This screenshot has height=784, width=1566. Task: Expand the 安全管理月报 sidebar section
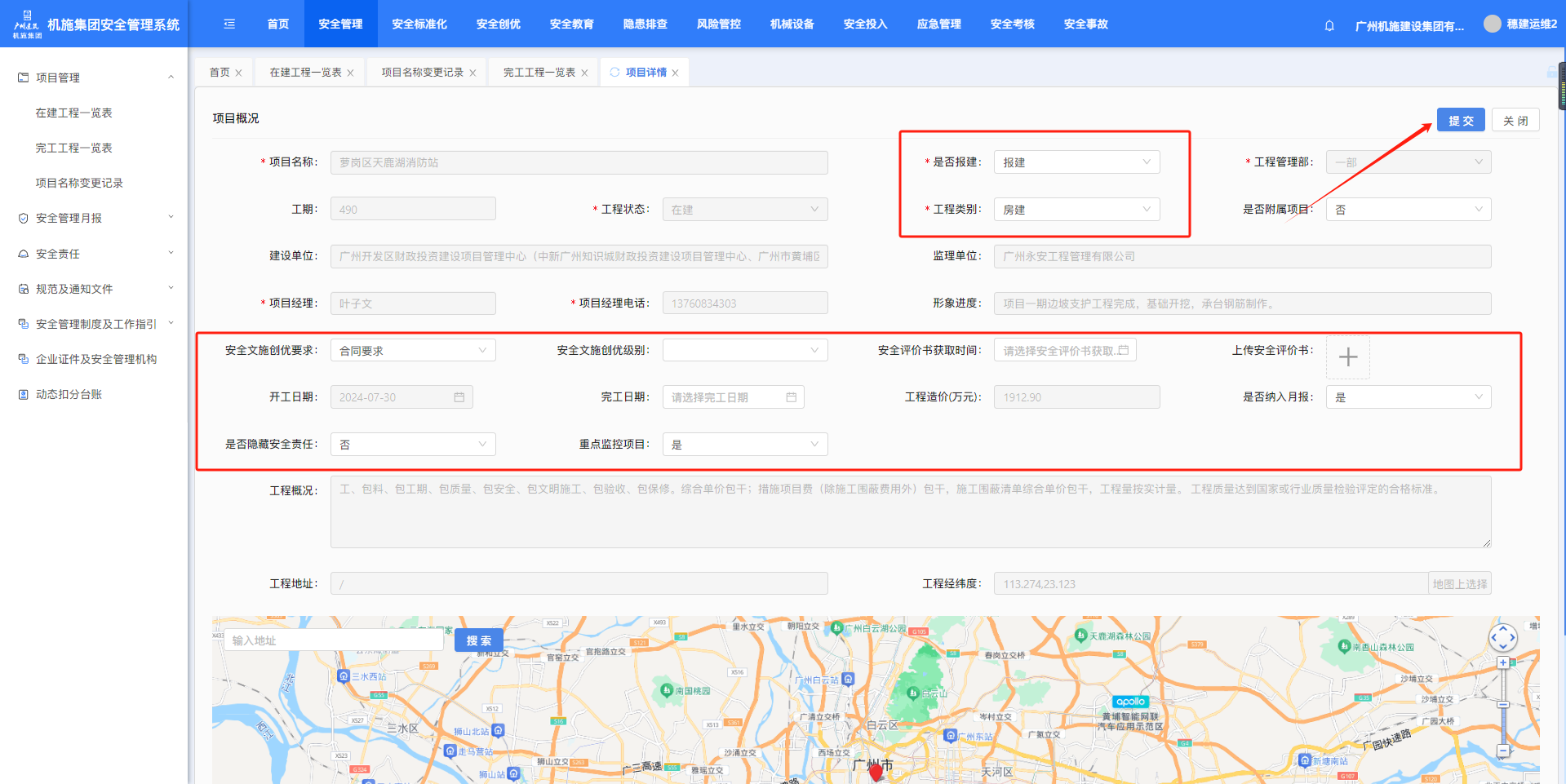pos(95,218)
